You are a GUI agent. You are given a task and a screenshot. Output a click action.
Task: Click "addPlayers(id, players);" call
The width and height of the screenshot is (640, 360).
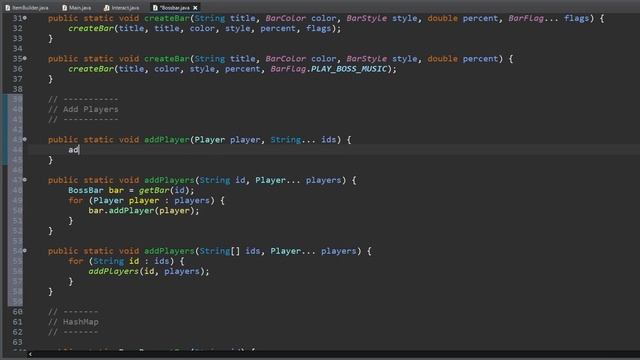tap(149, 271)
